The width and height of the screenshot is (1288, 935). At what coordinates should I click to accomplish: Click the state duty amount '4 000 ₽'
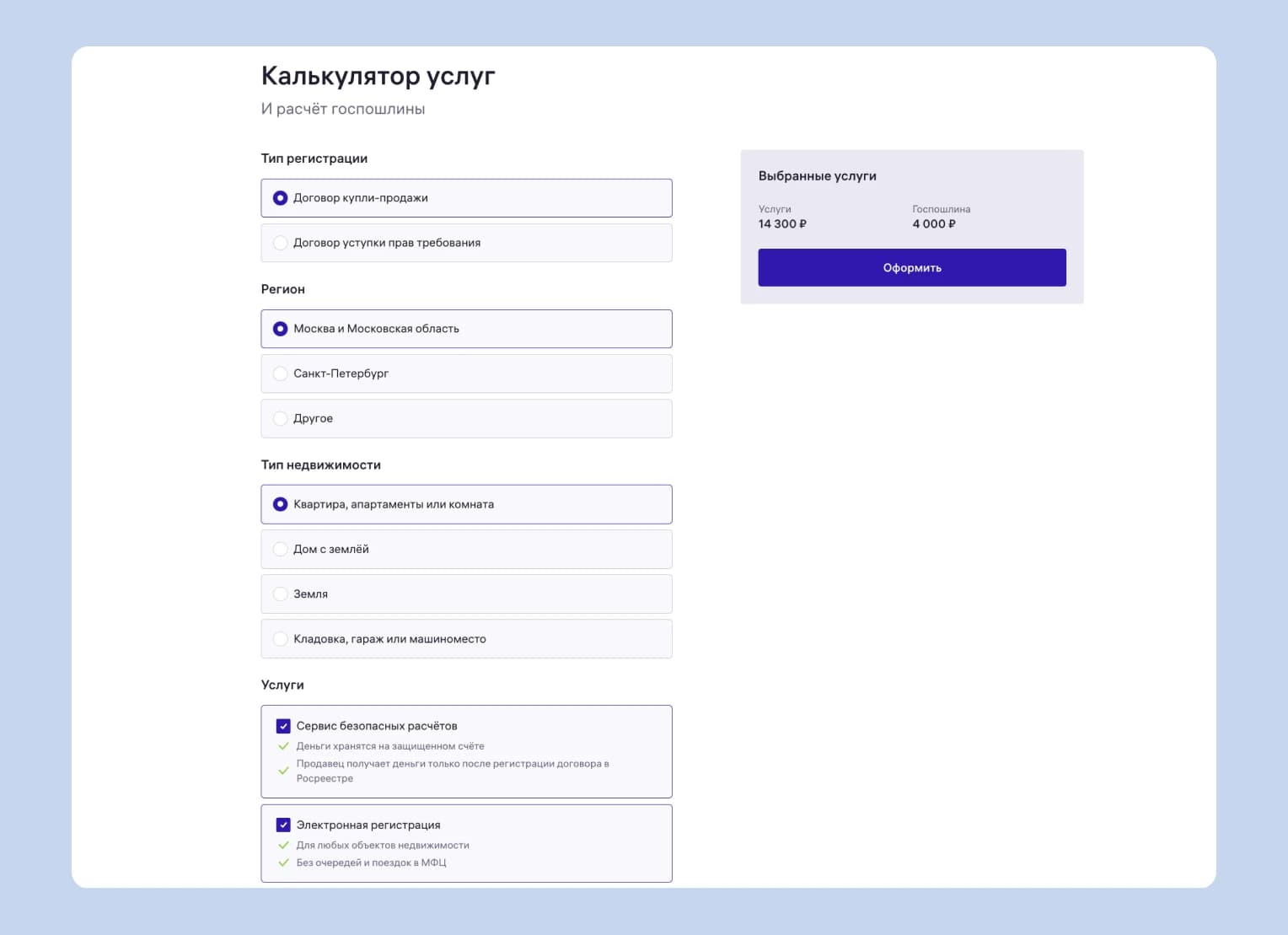[x=934, y=224]
